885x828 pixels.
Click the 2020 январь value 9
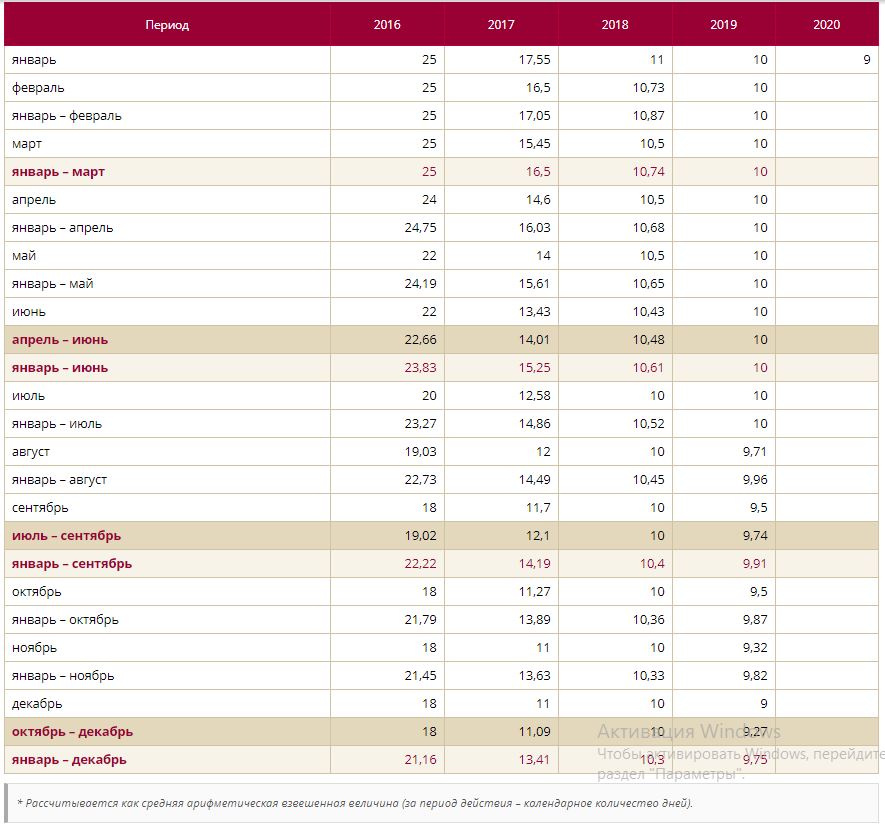[x=866, y=60]
